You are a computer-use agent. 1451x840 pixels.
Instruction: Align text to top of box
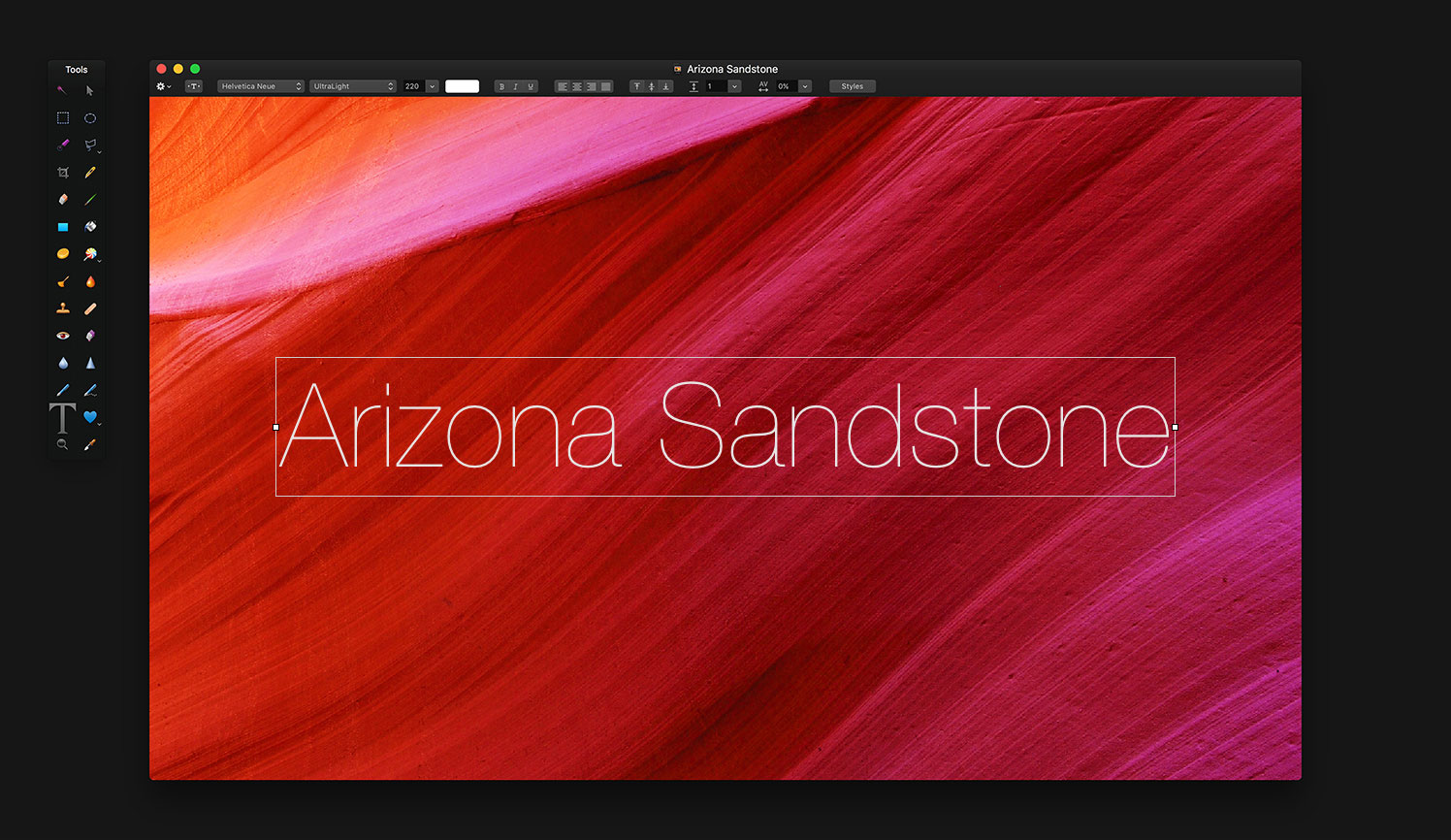636,86
